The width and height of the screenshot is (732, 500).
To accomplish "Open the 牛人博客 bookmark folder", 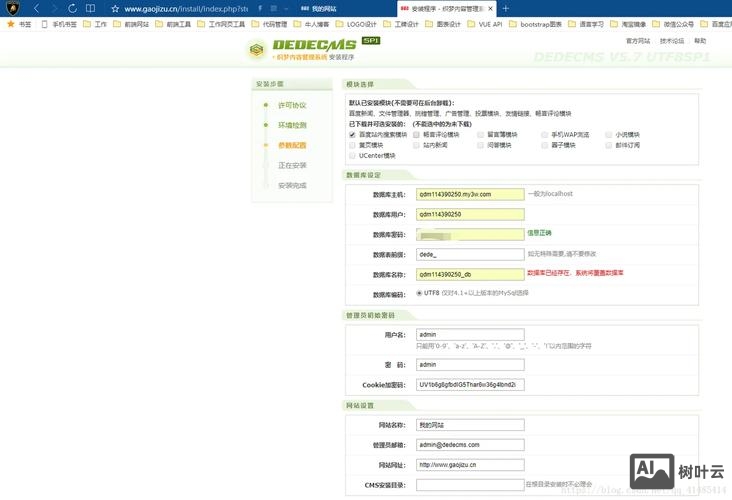I will pos(311,24).
